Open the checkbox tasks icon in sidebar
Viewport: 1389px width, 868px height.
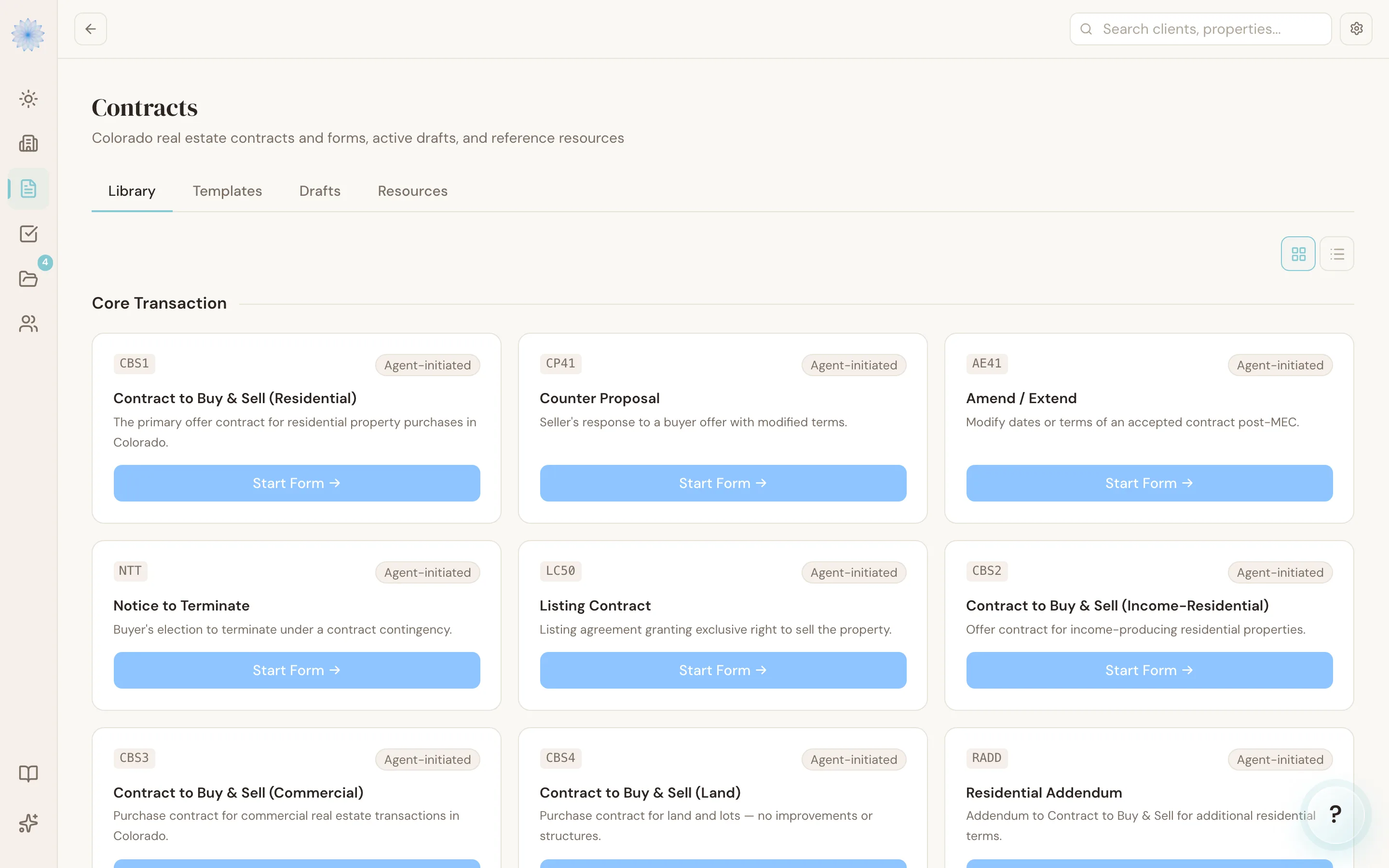[28, 234]
